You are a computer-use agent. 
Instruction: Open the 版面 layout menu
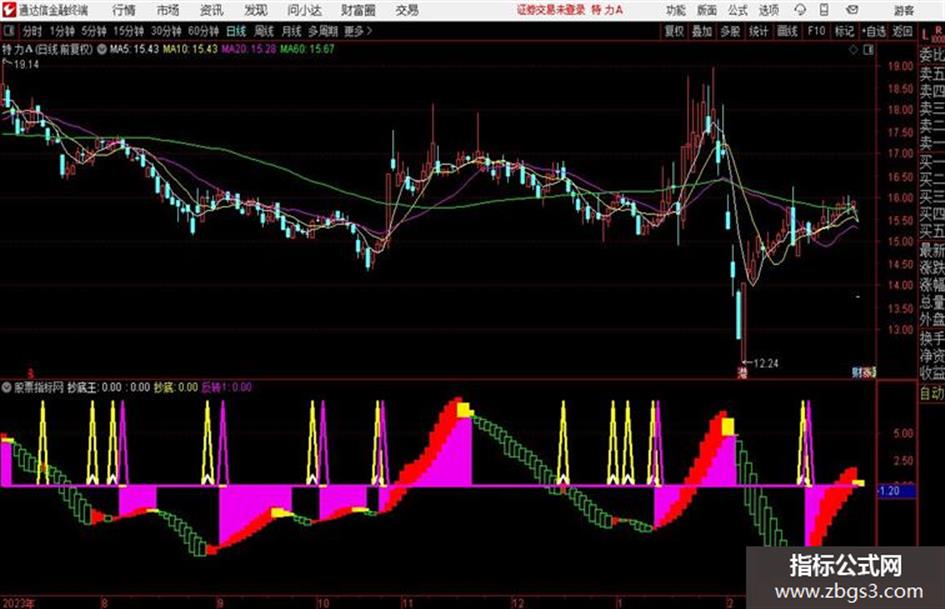coord(706,10)
